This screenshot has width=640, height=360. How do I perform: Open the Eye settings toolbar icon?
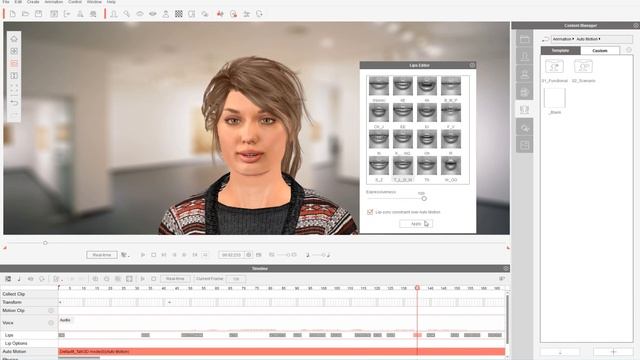point(140,14)
